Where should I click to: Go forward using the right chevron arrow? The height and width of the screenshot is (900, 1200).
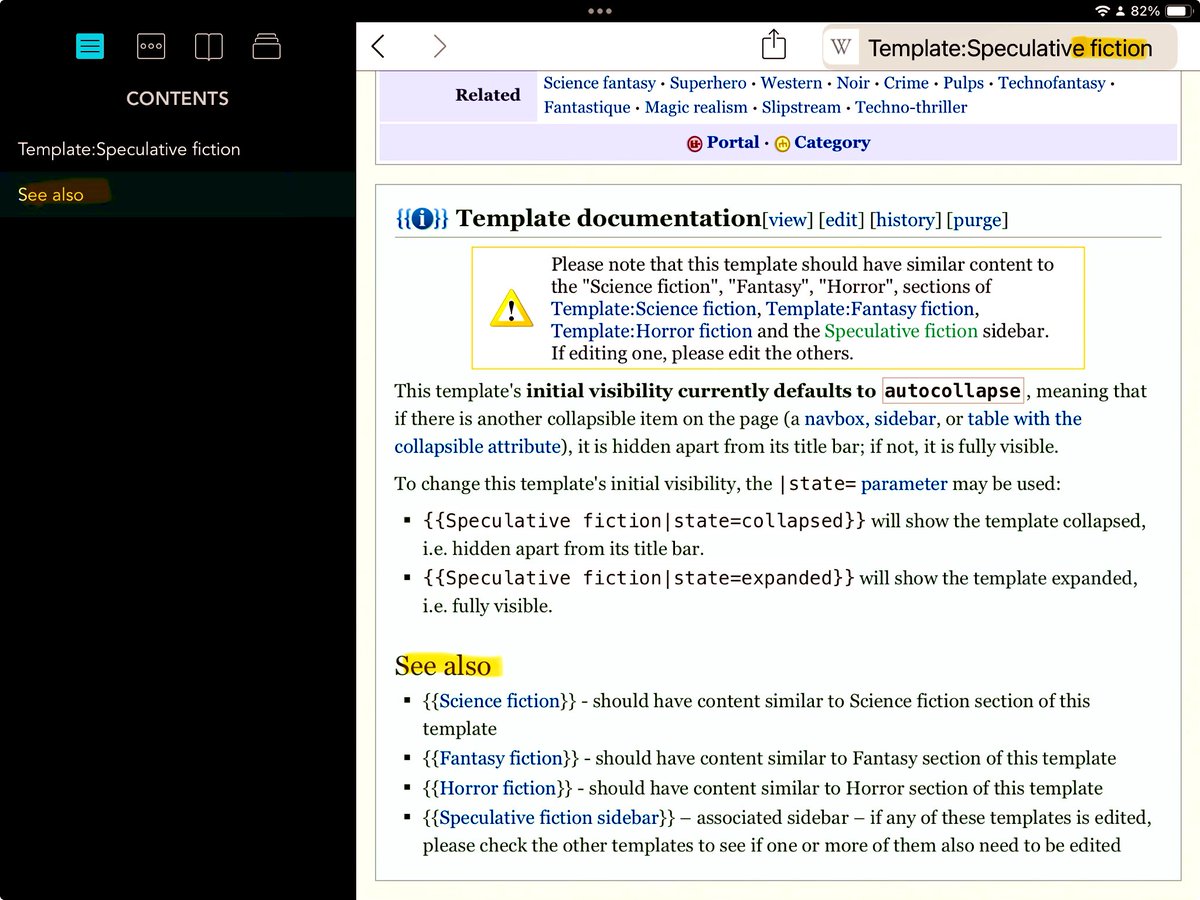439,45
